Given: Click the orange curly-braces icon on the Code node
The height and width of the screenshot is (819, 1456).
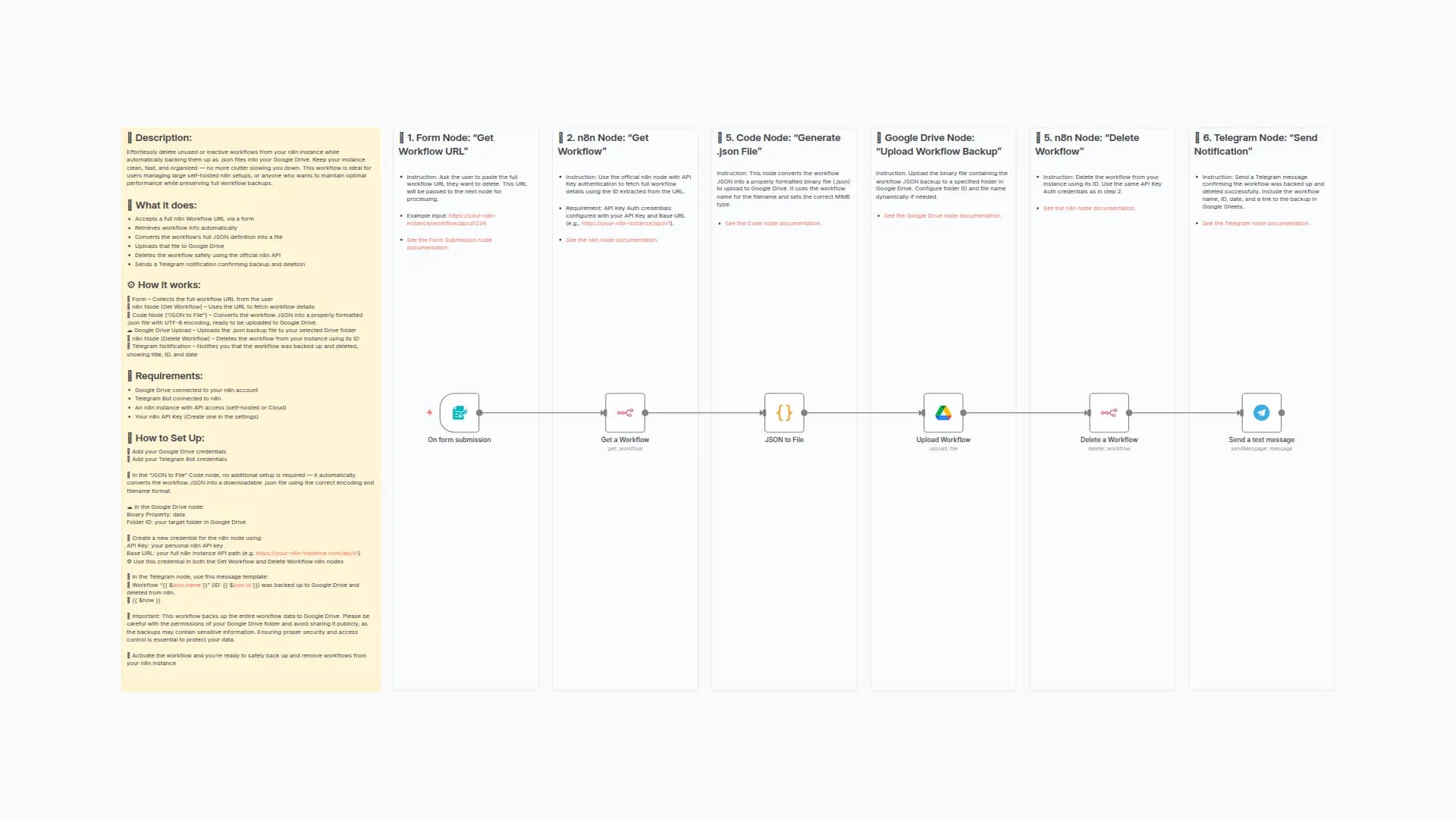Looking at the screenshot, I should pos(784,413).
